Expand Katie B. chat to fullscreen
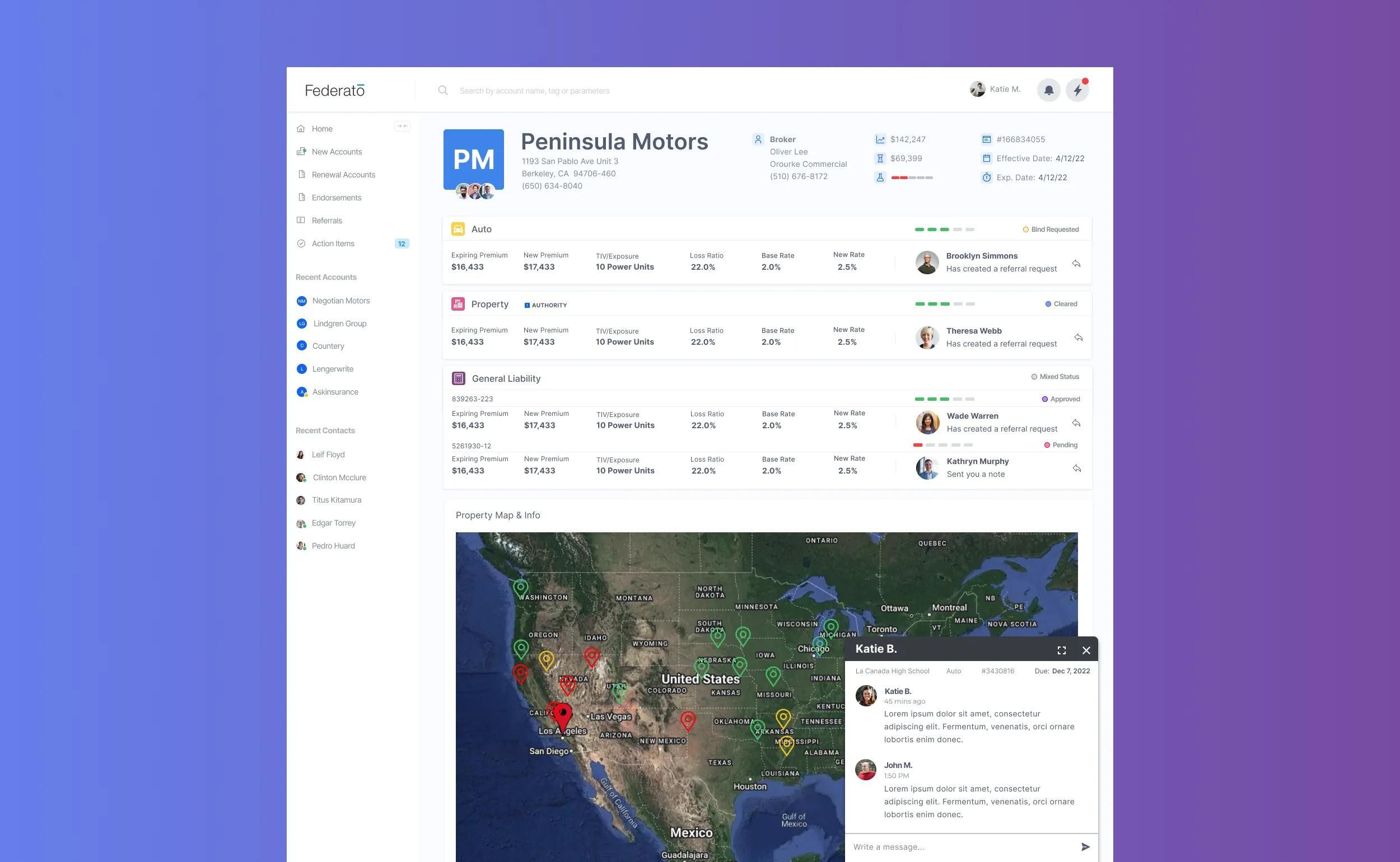Viewport: 1400px width, 862px height. [x=1061, y=650]
